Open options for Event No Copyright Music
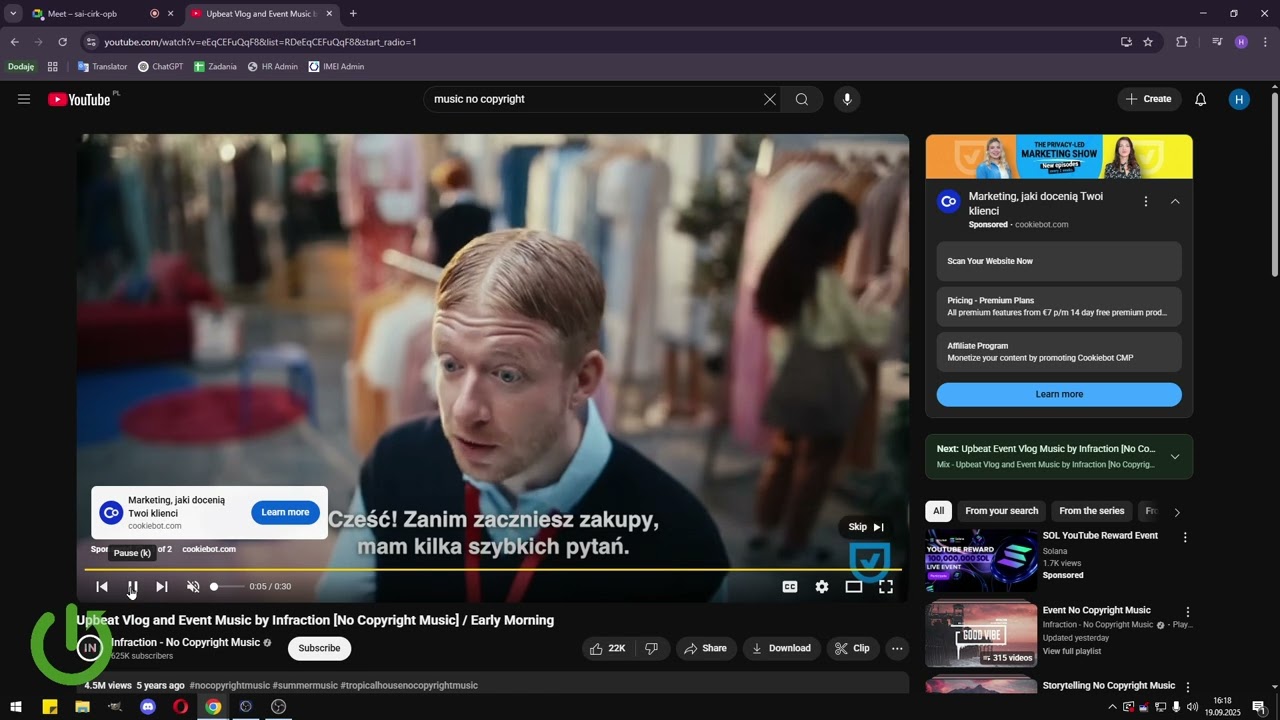Viewport: 1280px width, 720px height. (x=1188, y=612)
